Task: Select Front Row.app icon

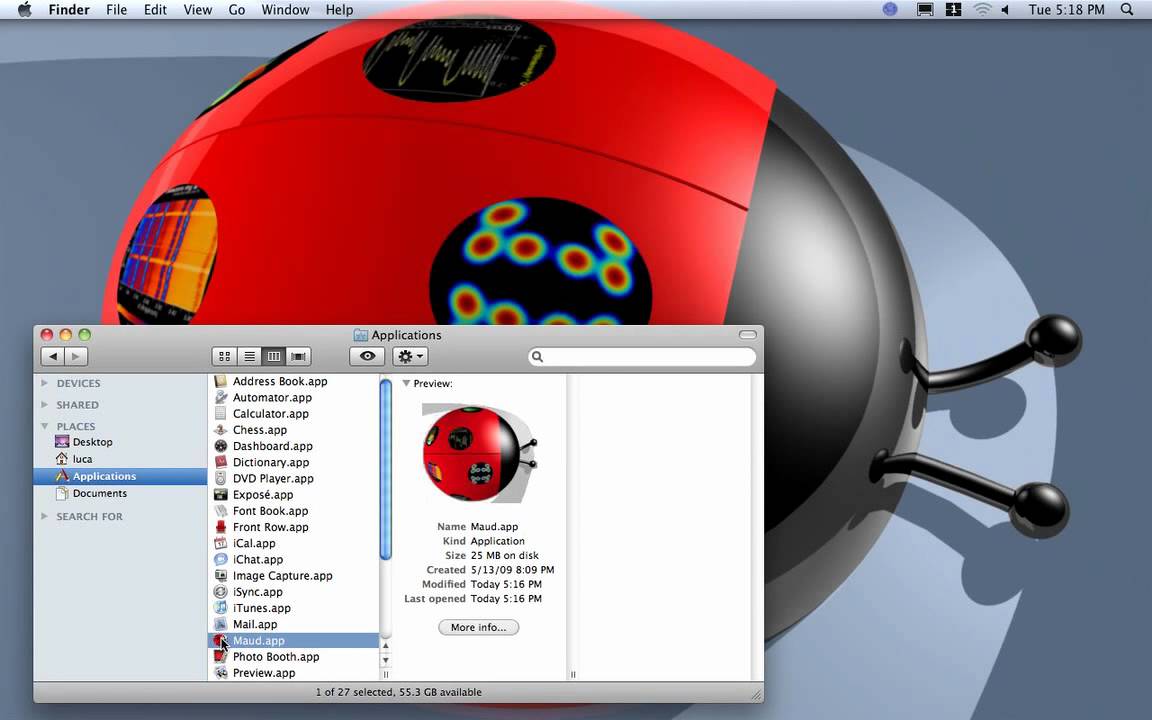Action: [220, 527]
